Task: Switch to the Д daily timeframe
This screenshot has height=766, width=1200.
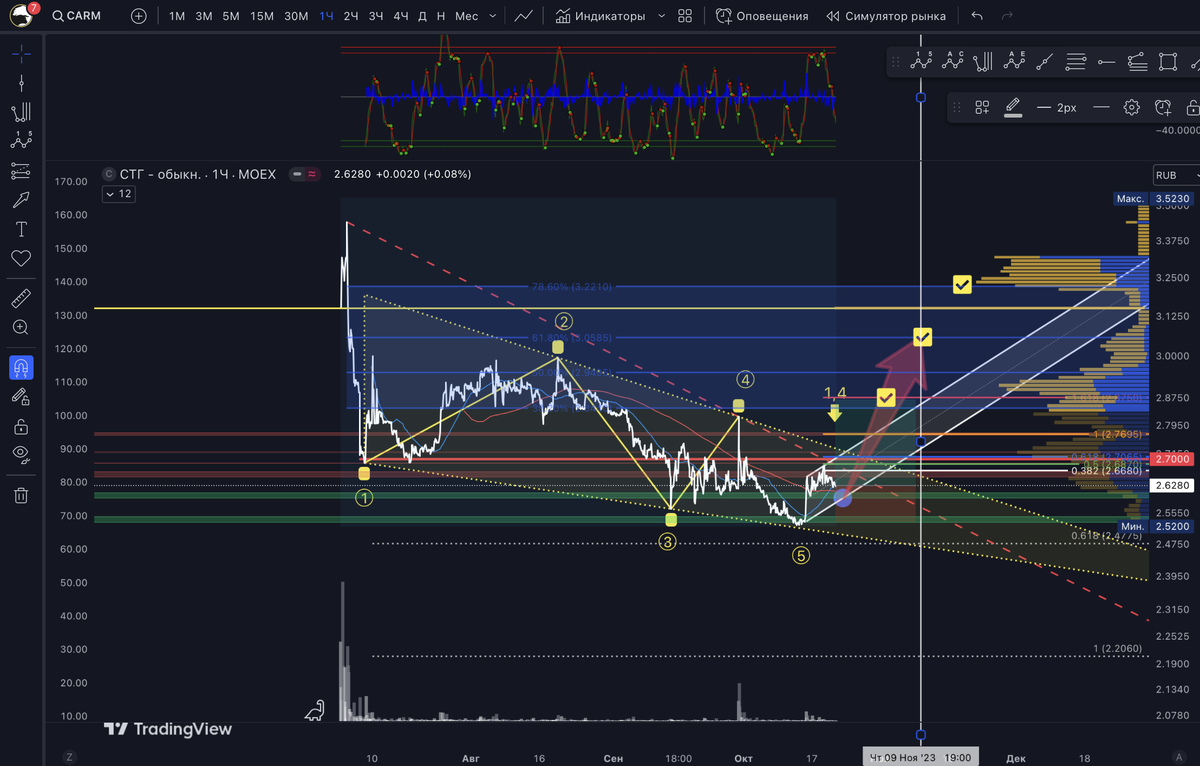Action: click(422, 16)
